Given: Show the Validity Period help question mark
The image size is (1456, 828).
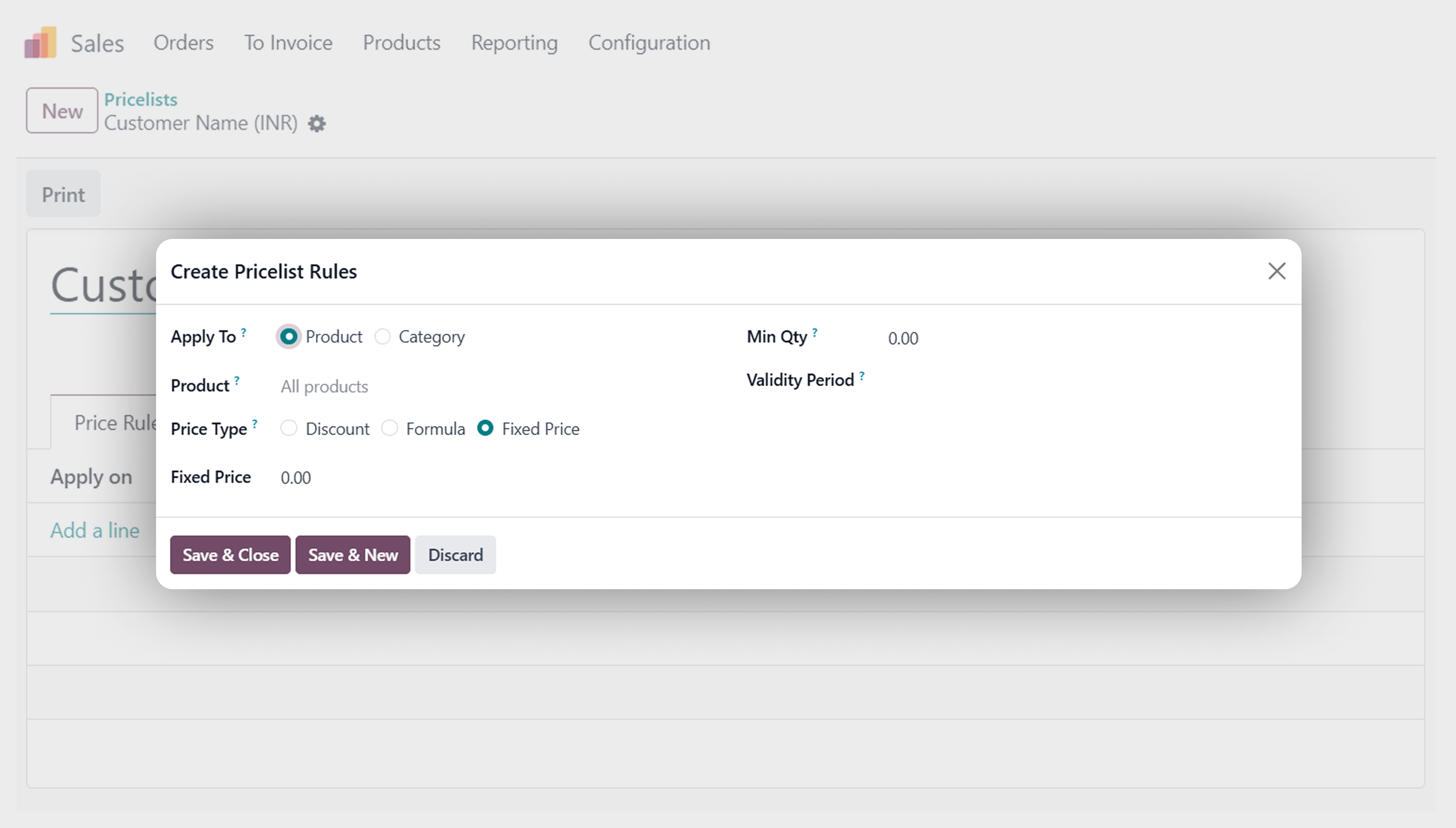Looking at the screenshot, I should 862,375.
